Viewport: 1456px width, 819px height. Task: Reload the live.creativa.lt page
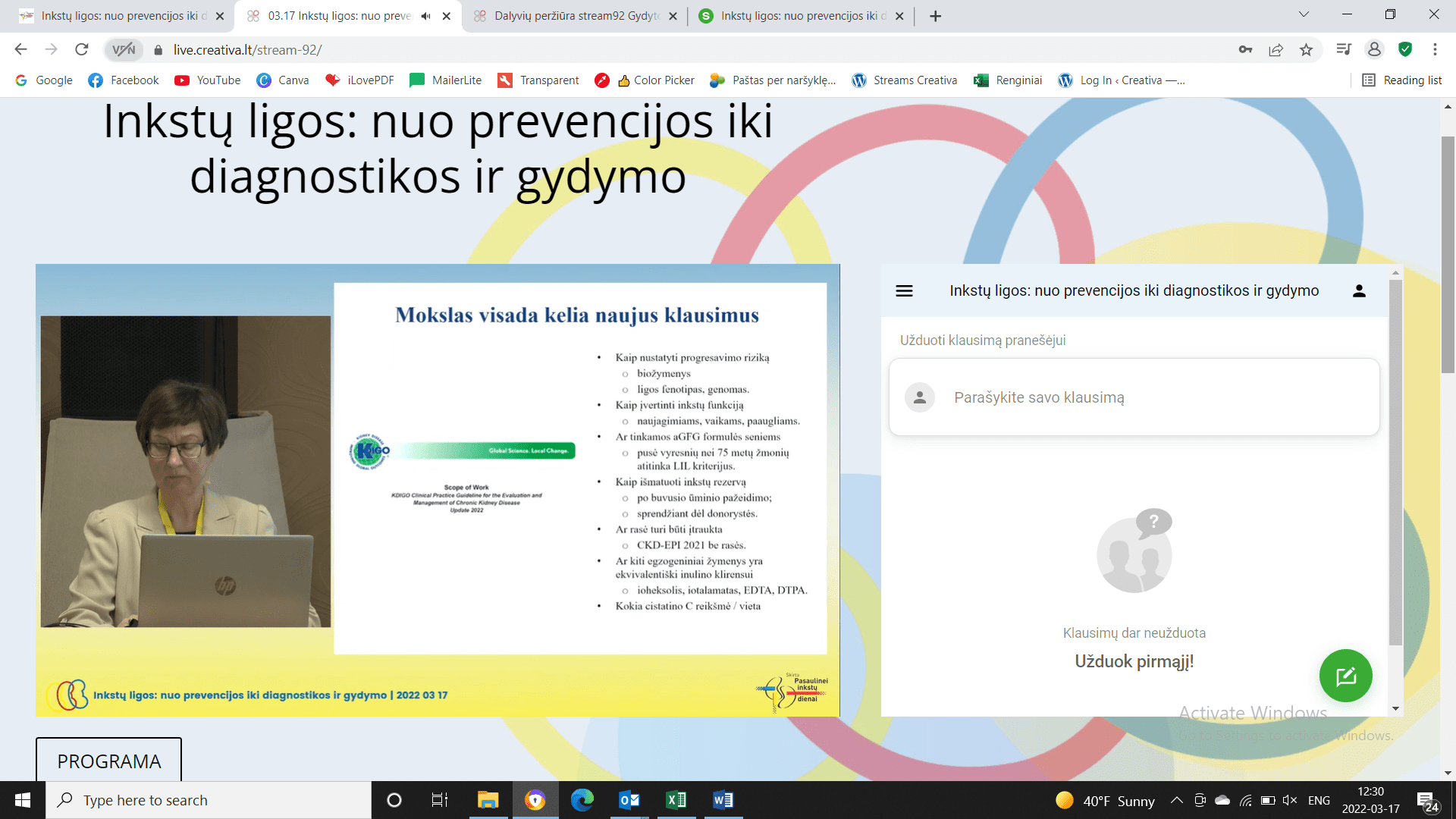click(x=82, y=49)
